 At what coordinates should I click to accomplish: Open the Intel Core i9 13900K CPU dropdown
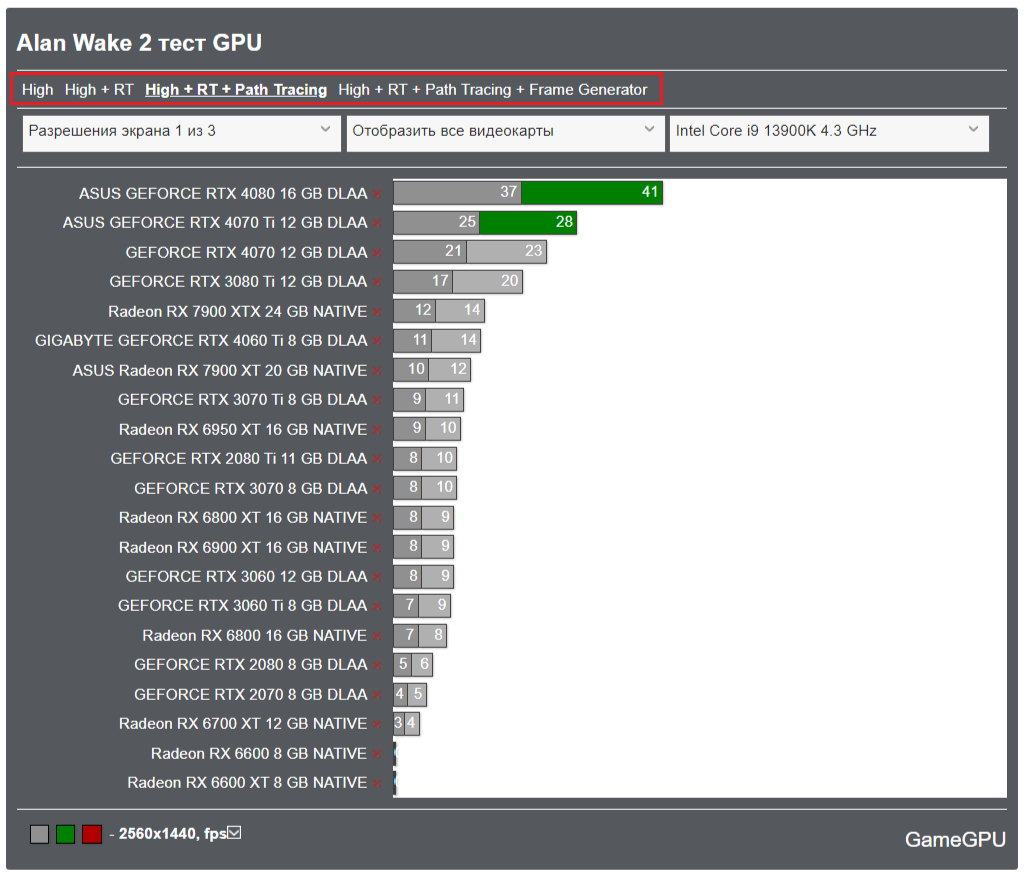click(x=829, y=133)
